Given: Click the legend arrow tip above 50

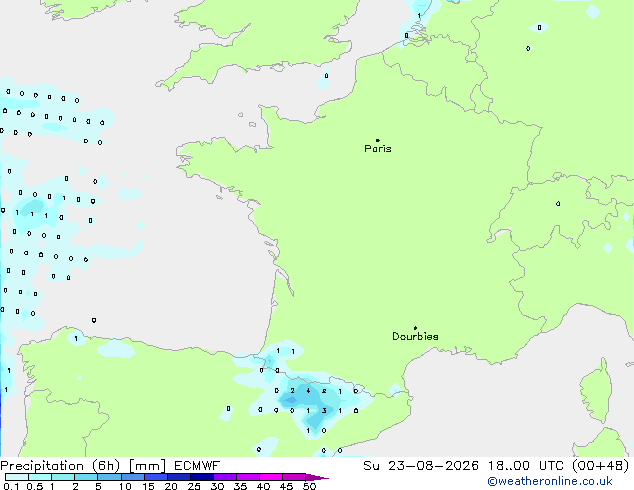Looking at the screenshot, I should click(317, 478).
